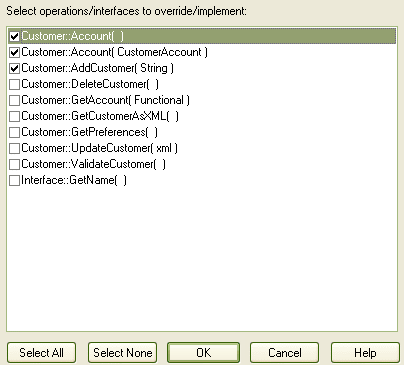Select 'Customer::UpdateCustomer( xml )' row text
The height and width of the screenshot is (365, 404).
tap(99, 148)
